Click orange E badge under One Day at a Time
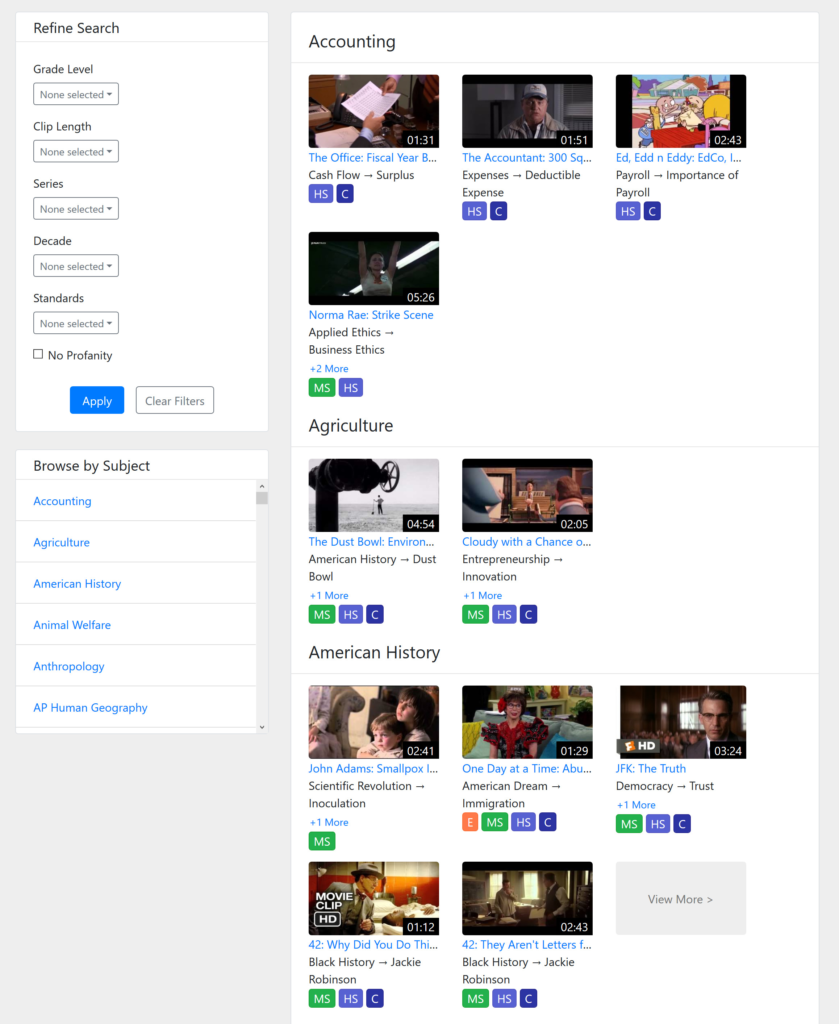Viewport: 839px width, 1024px height. point(470,822)
